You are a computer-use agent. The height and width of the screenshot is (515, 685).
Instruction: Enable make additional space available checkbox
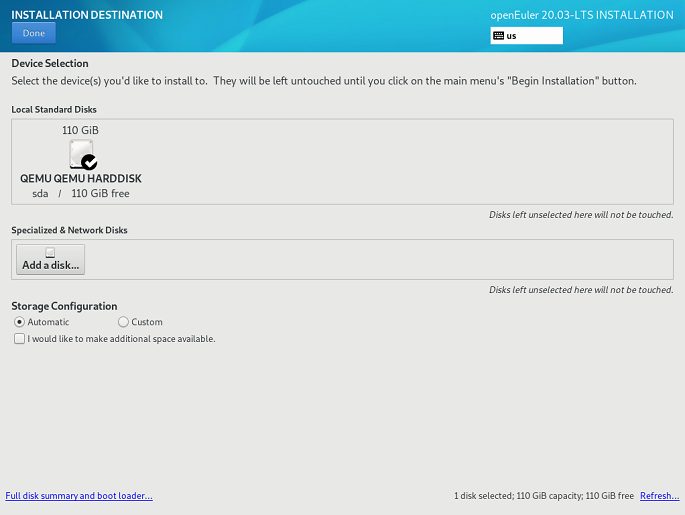point(19,339)
